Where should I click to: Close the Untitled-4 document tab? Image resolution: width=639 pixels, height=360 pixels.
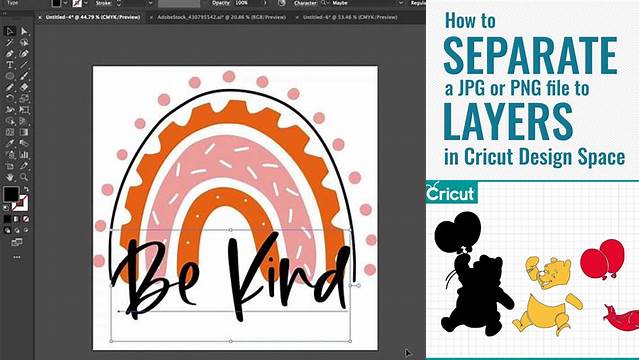point(40,17)
